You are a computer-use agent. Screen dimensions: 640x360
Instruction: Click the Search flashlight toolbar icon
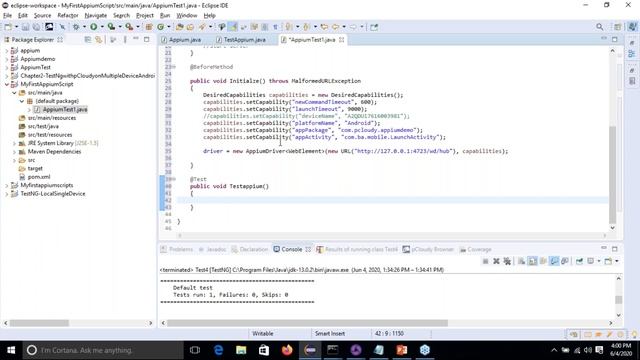[202, 27]
